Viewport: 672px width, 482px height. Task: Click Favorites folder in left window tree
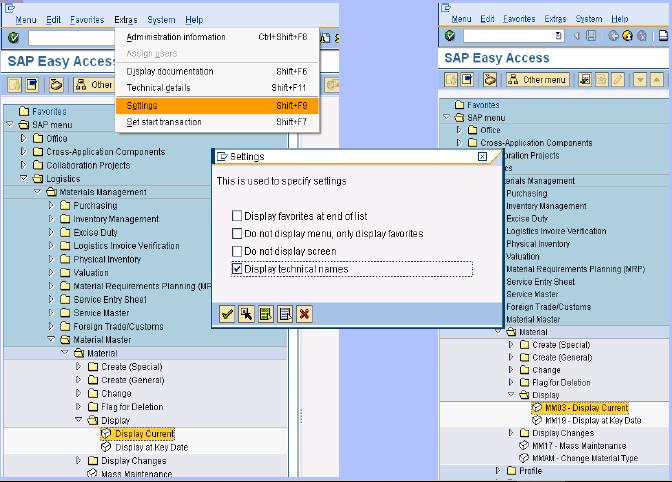pos(49,111)
